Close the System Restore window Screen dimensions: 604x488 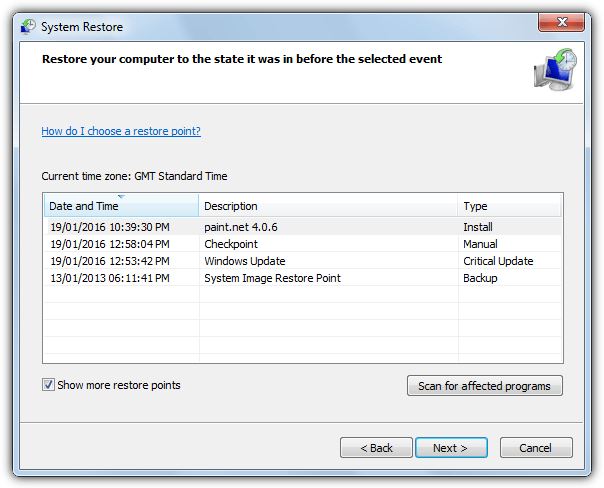(562, 22)
